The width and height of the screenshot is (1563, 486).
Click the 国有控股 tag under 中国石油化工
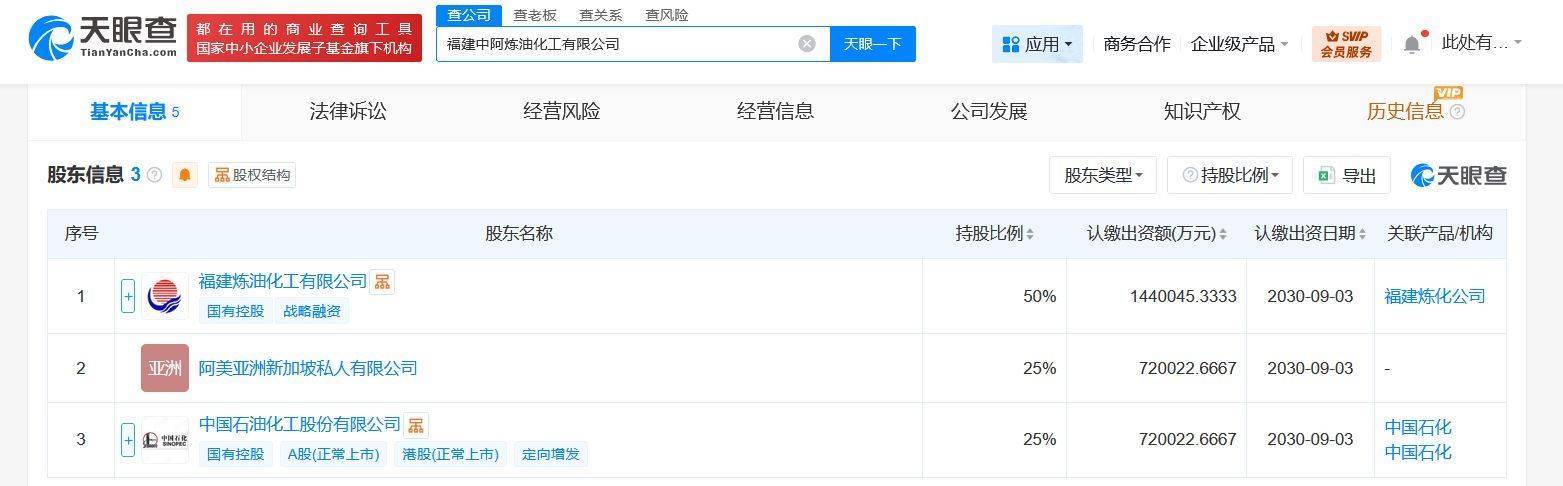(x=236, y=454)
